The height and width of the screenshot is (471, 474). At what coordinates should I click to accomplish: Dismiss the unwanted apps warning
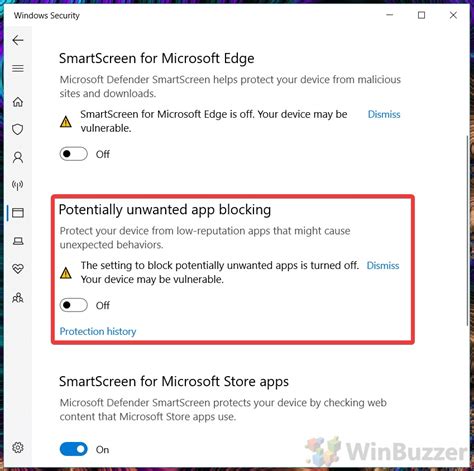pyautogui.click(x=383, y=265)
